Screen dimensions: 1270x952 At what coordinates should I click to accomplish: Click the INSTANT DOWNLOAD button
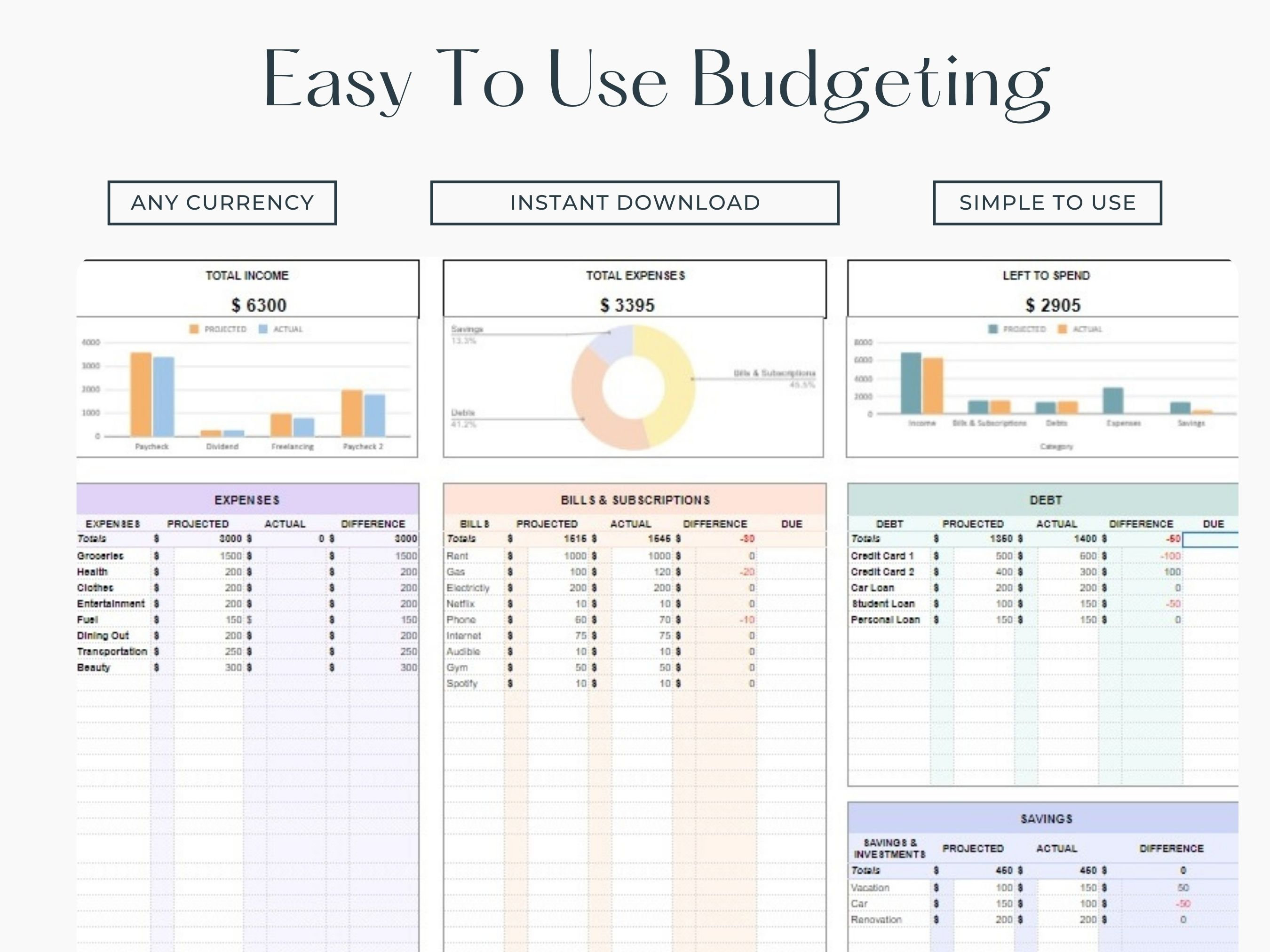point(635,202)
